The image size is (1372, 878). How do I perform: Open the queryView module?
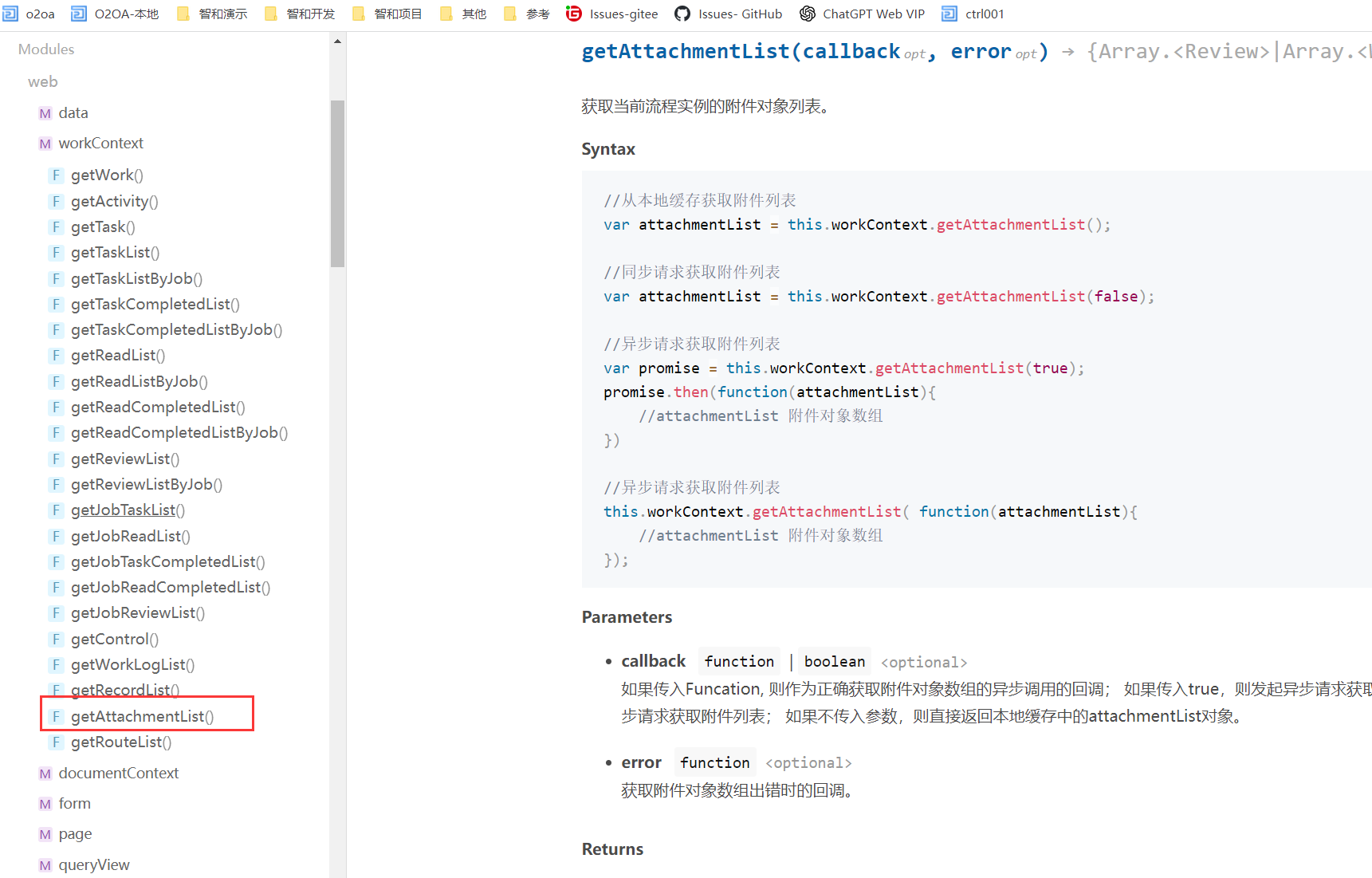(x=94, y=865)
